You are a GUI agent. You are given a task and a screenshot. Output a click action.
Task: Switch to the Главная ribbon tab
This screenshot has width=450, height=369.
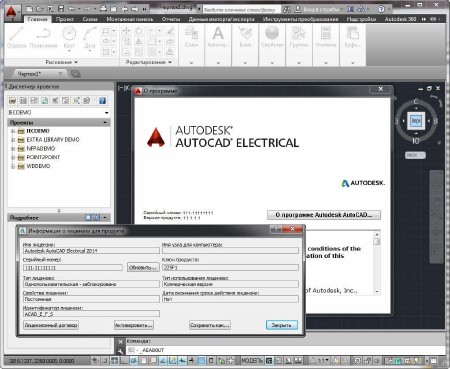click(38, 19)
